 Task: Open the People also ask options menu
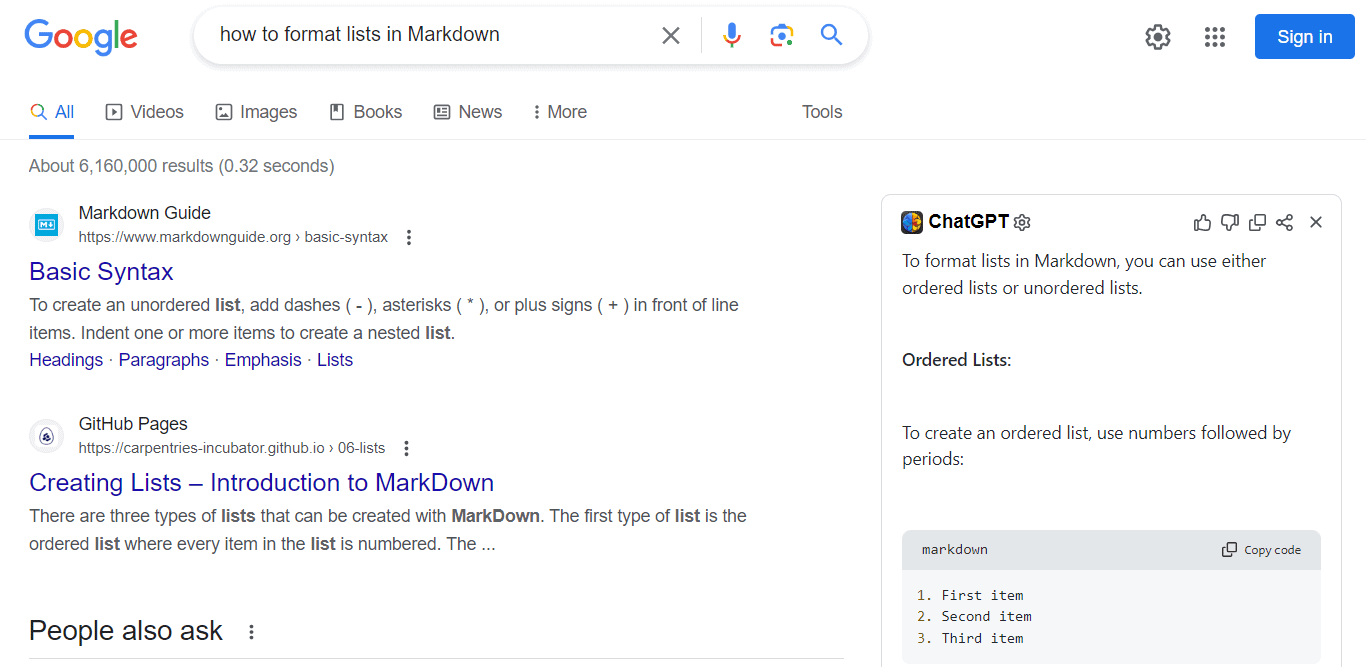pos(251,631)
